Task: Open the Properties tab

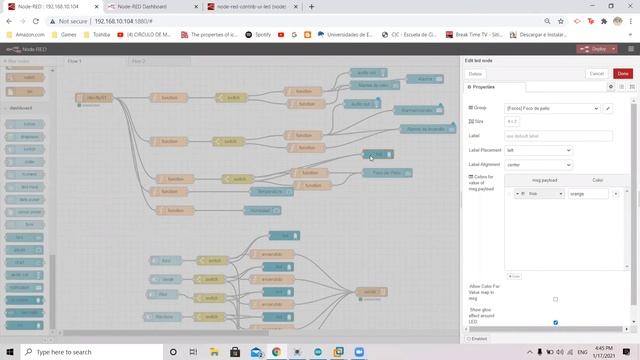Action: pos(482,87)
